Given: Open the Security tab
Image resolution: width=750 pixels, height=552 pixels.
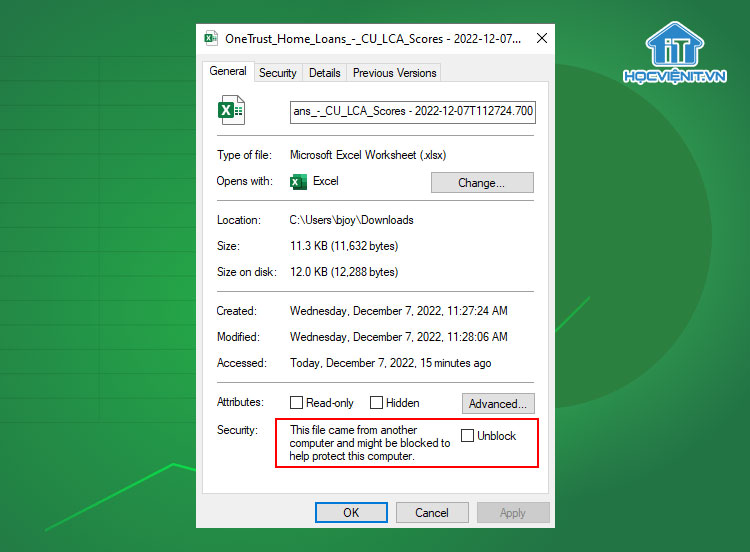Looking at the screenshot, I should pos(278,73).
